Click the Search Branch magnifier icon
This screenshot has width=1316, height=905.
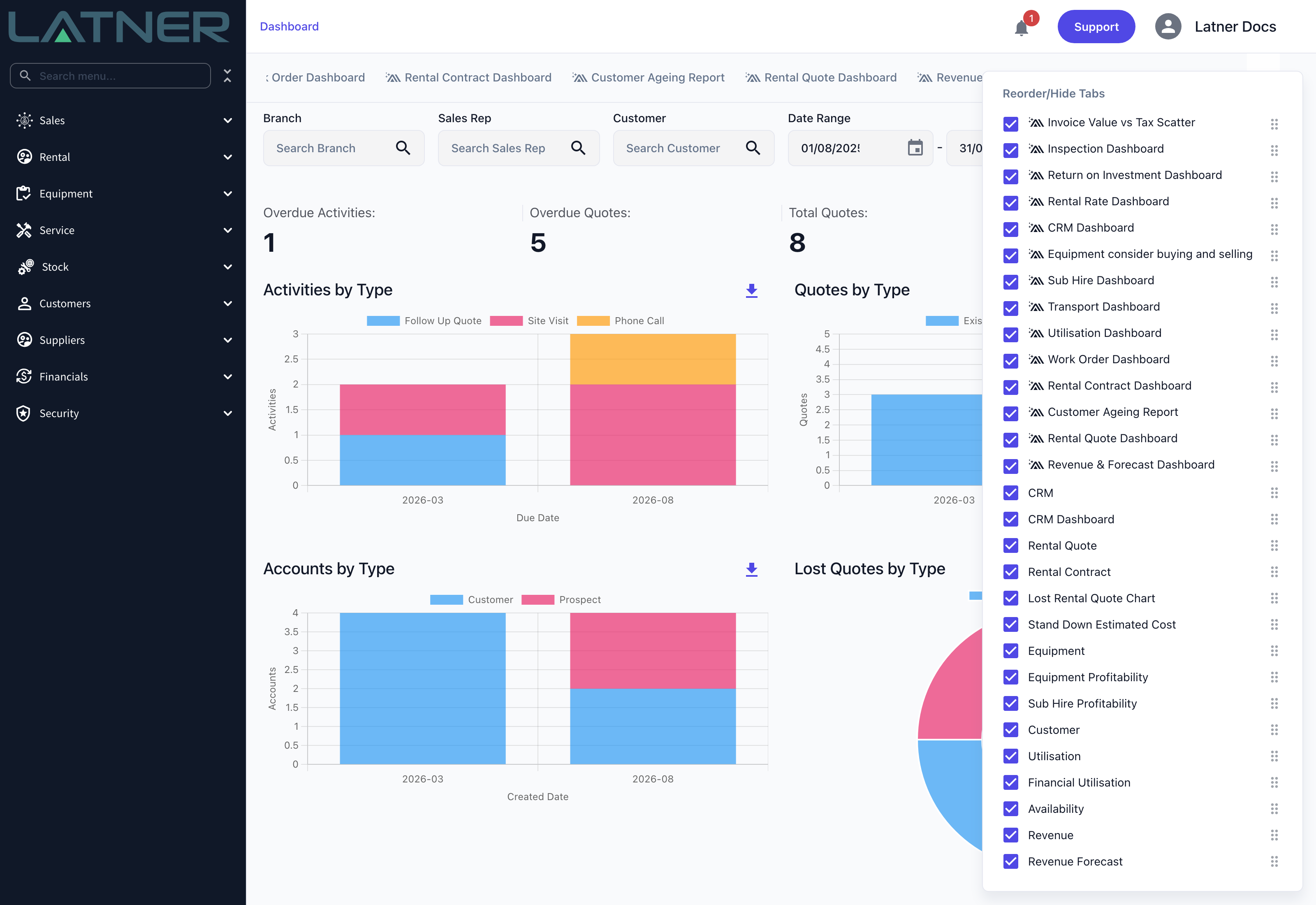click(403, 148)
